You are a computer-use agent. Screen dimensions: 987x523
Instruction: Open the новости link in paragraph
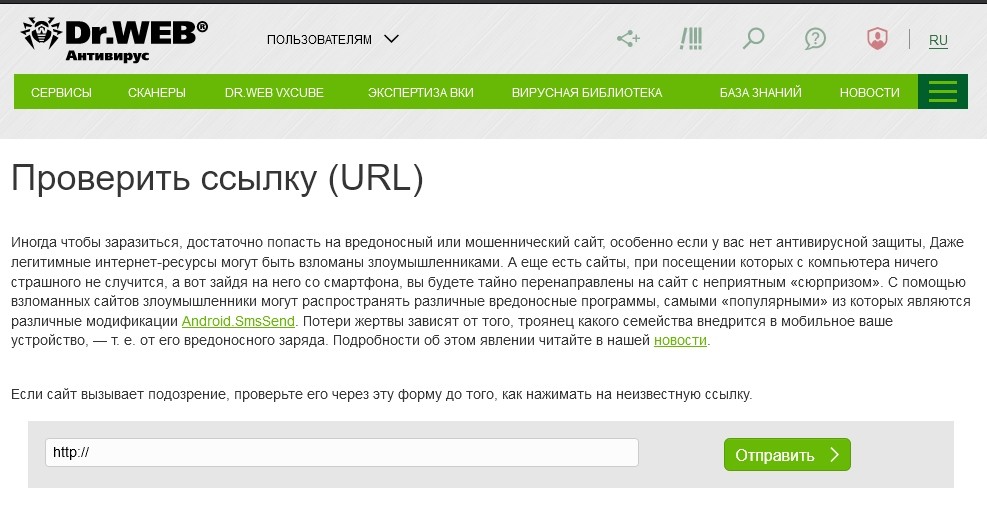pos(680,341)
